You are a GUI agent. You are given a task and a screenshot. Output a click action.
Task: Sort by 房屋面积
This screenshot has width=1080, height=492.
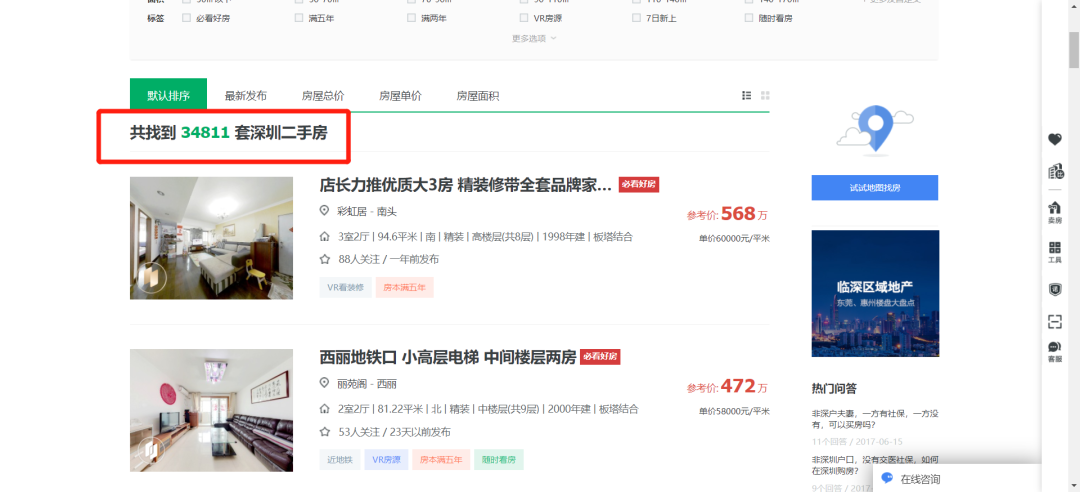[477, 96]
